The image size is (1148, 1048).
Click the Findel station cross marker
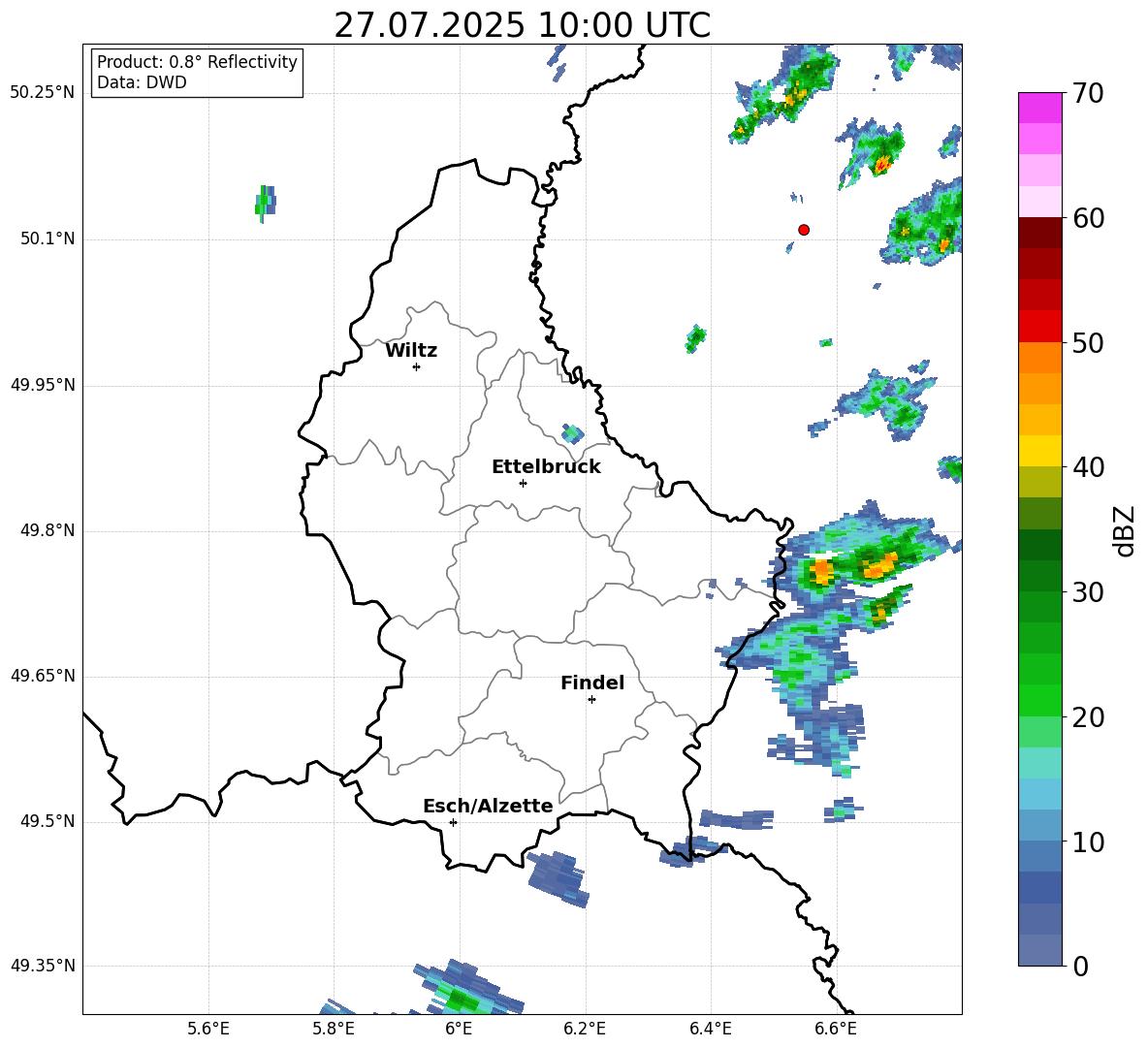(591, 700)
